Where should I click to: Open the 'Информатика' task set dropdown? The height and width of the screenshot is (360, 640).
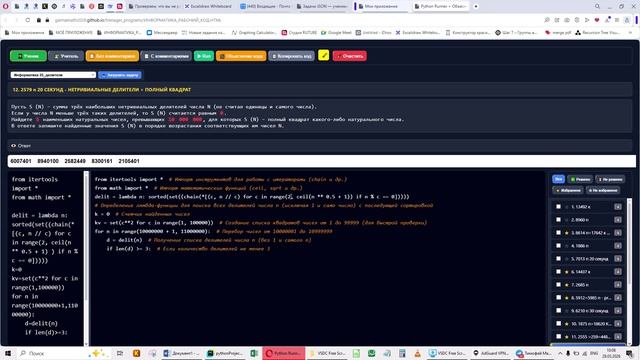[53, 75]
